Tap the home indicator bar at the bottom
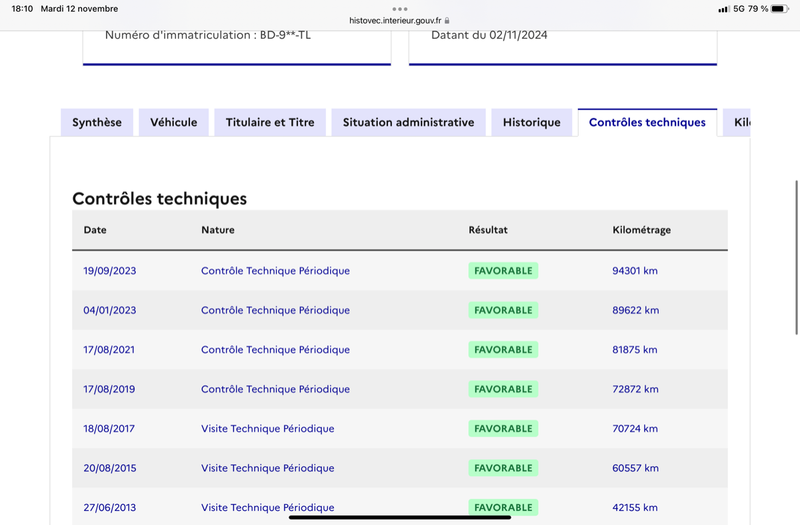 (400, 517)
